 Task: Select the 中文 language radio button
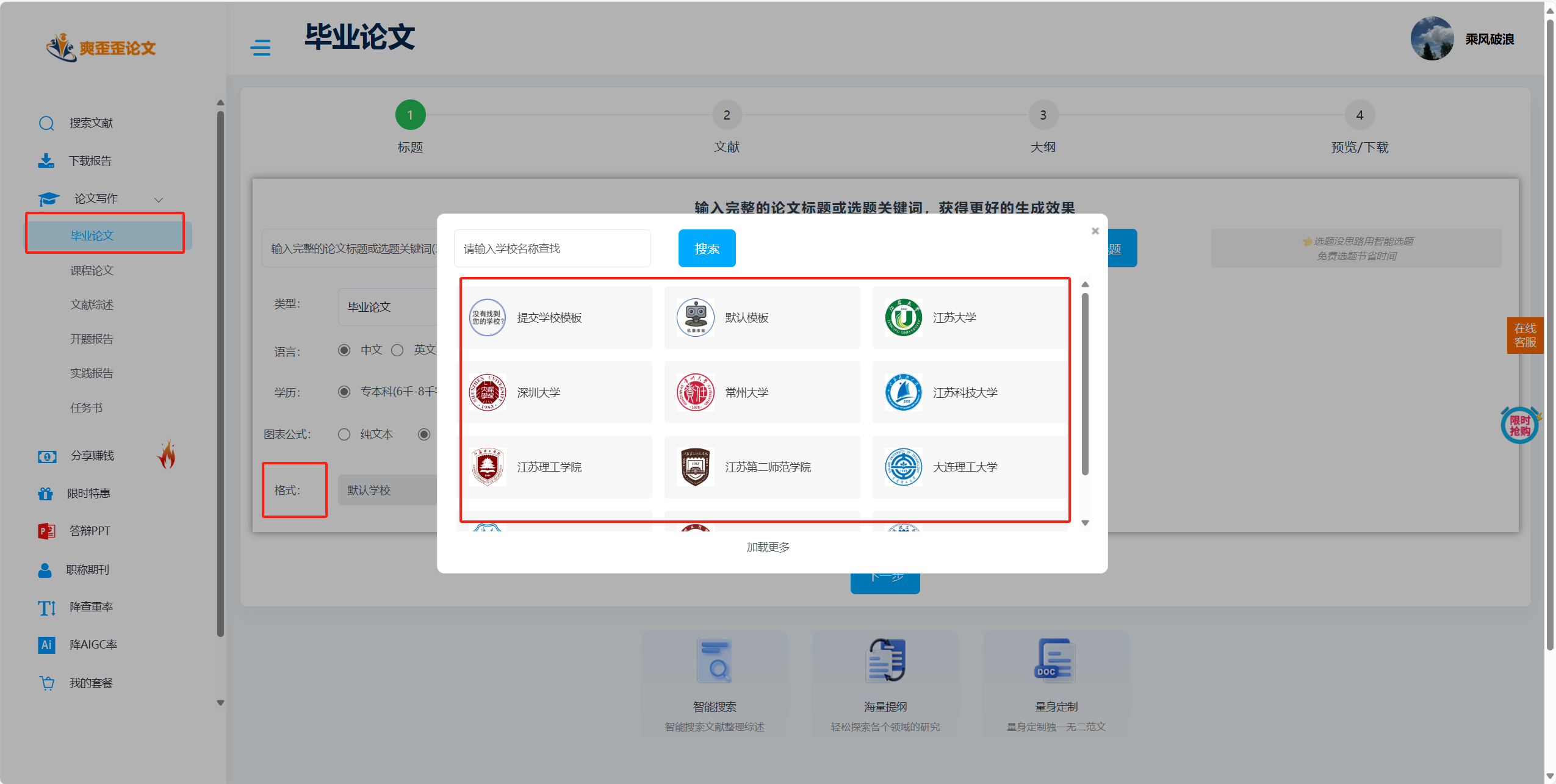[344, 350]
